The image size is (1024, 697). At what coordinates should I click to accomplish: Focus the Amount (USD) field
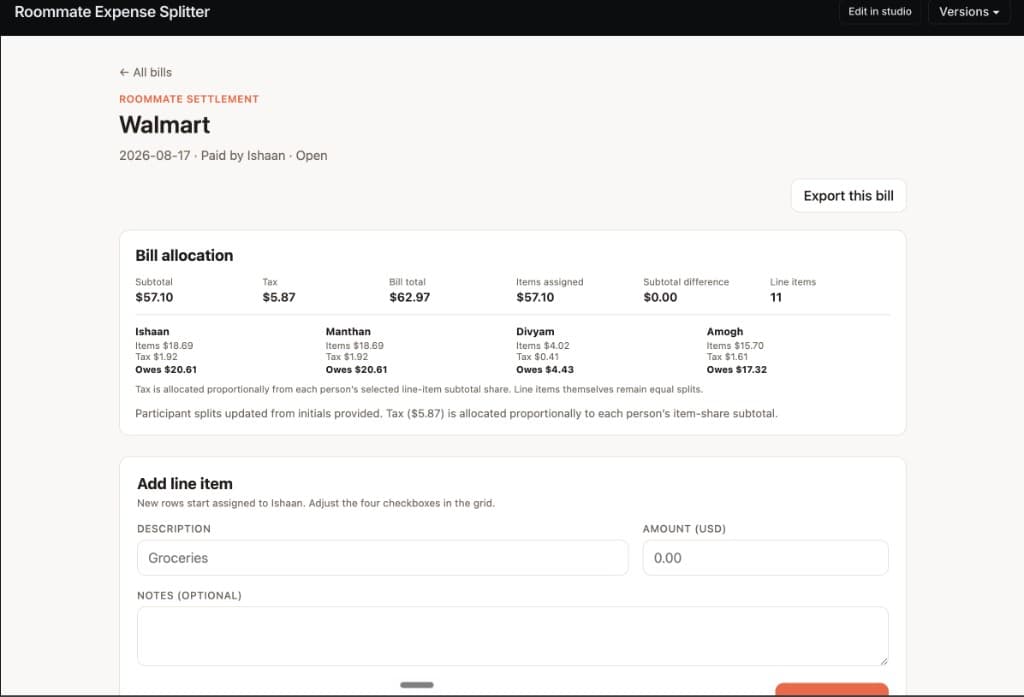pos(765,558)
